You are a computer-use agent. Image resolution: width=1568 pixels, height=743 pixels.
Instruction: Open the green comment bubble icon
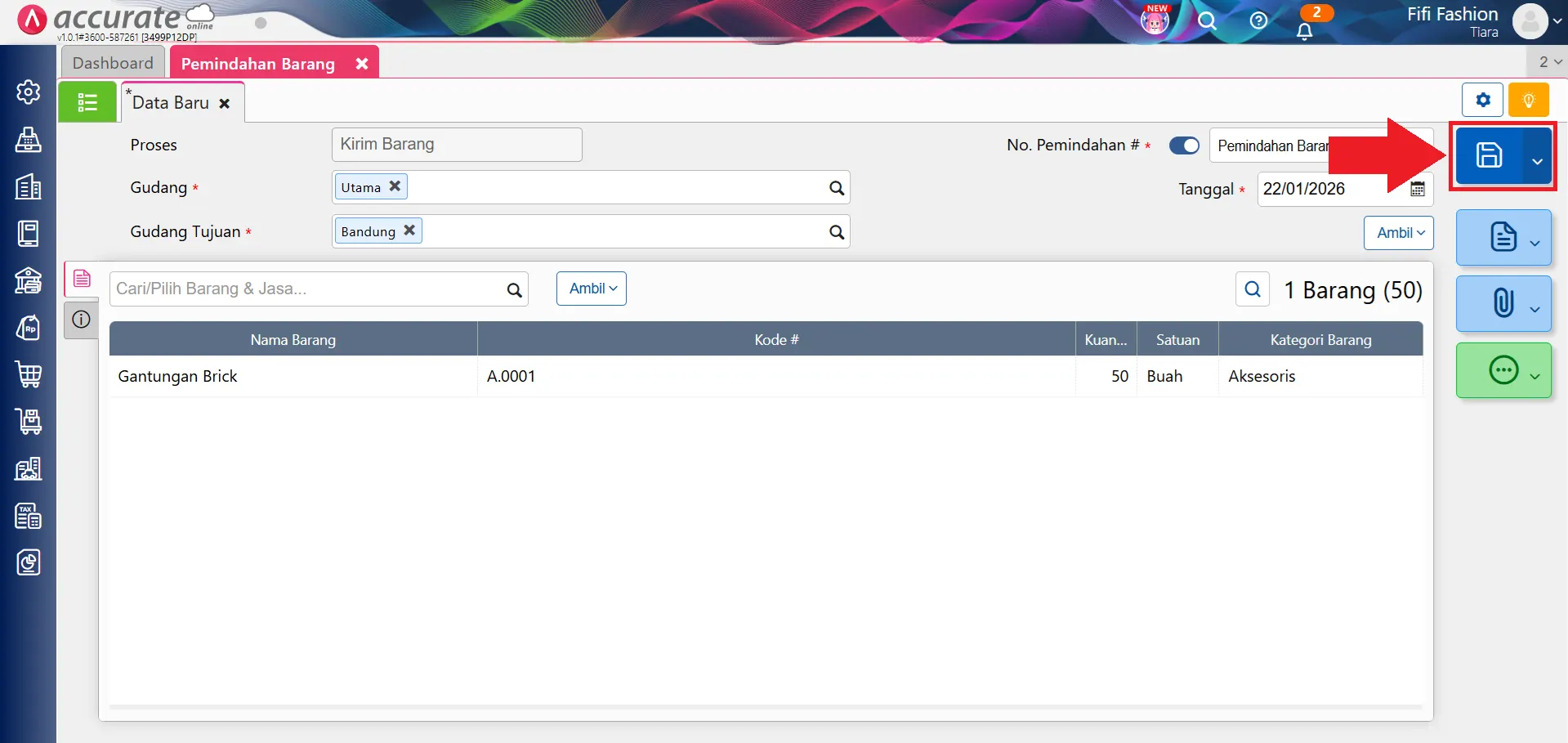click(x=1503, y=370)
